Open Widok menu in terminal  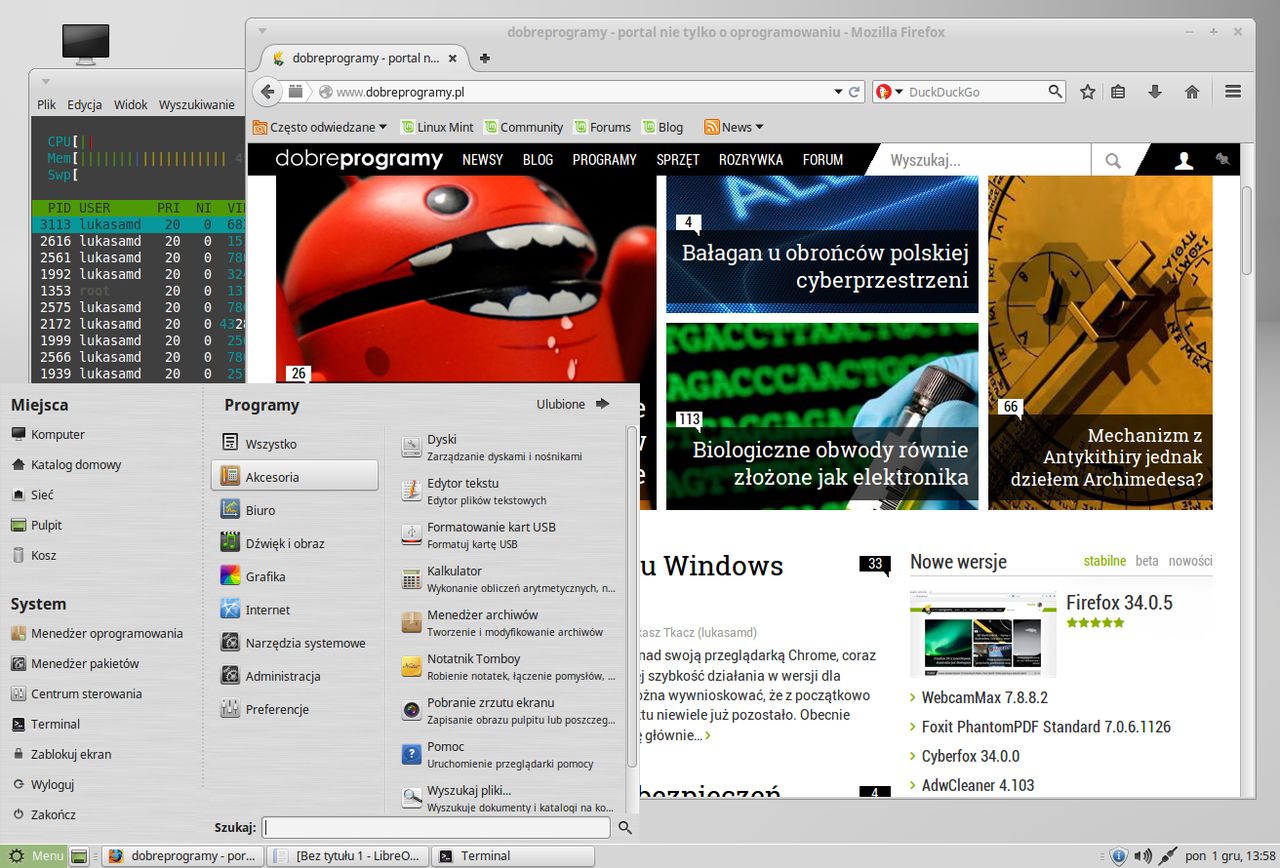point(131,104)
